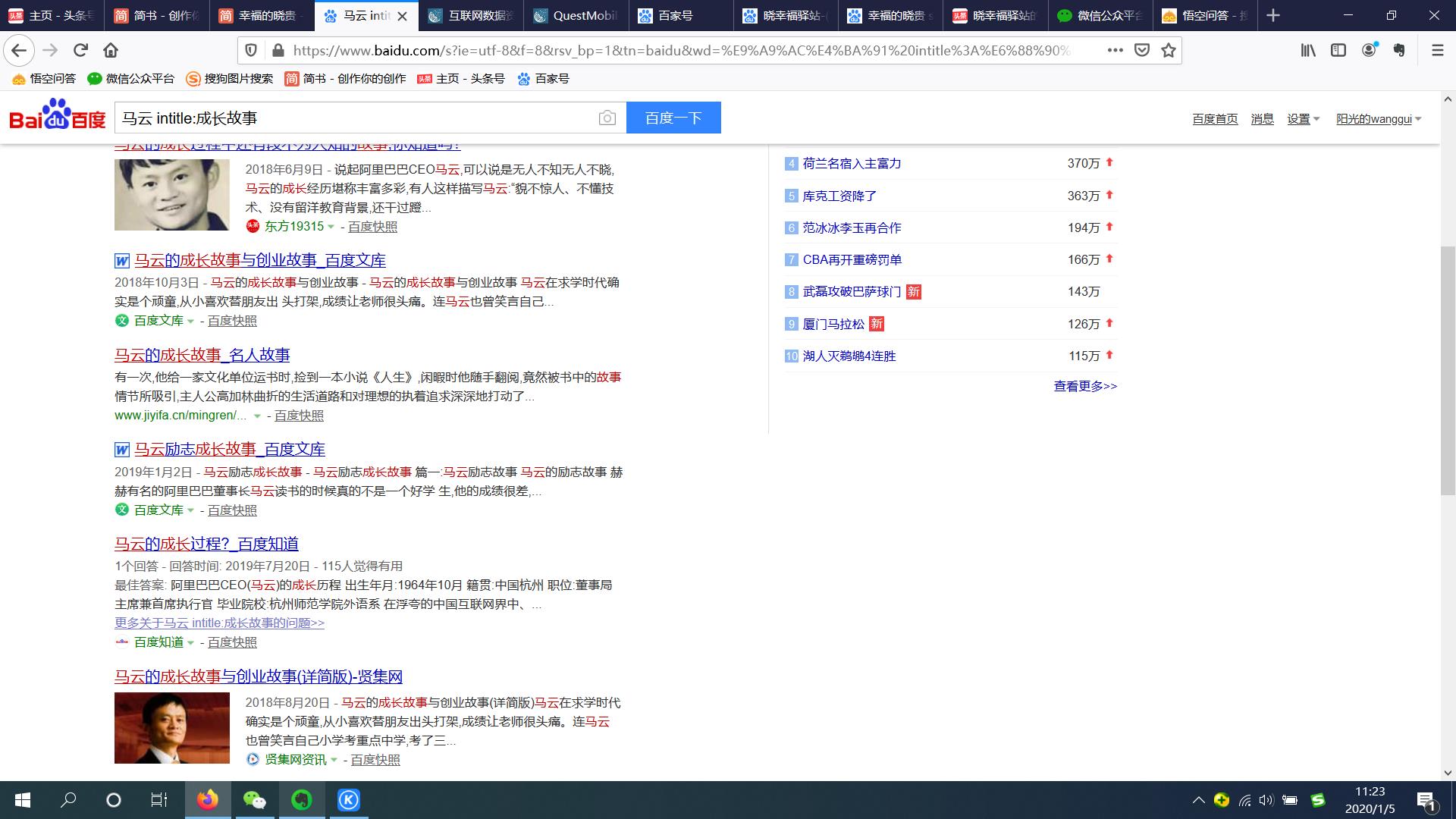Open 搜狗图片搜索 bookmark

pyautogui.click(x=230, y=79)
